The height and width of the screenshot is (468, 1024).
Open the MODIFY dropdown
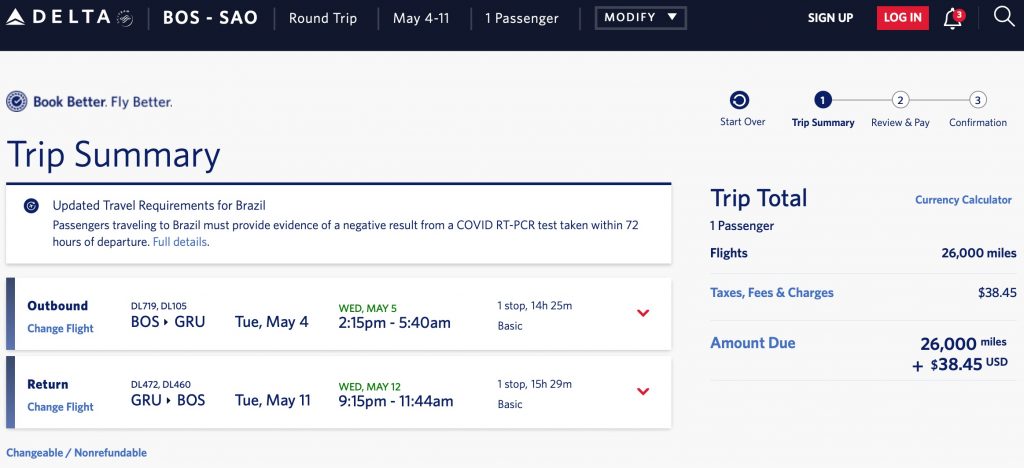(640, 18)
